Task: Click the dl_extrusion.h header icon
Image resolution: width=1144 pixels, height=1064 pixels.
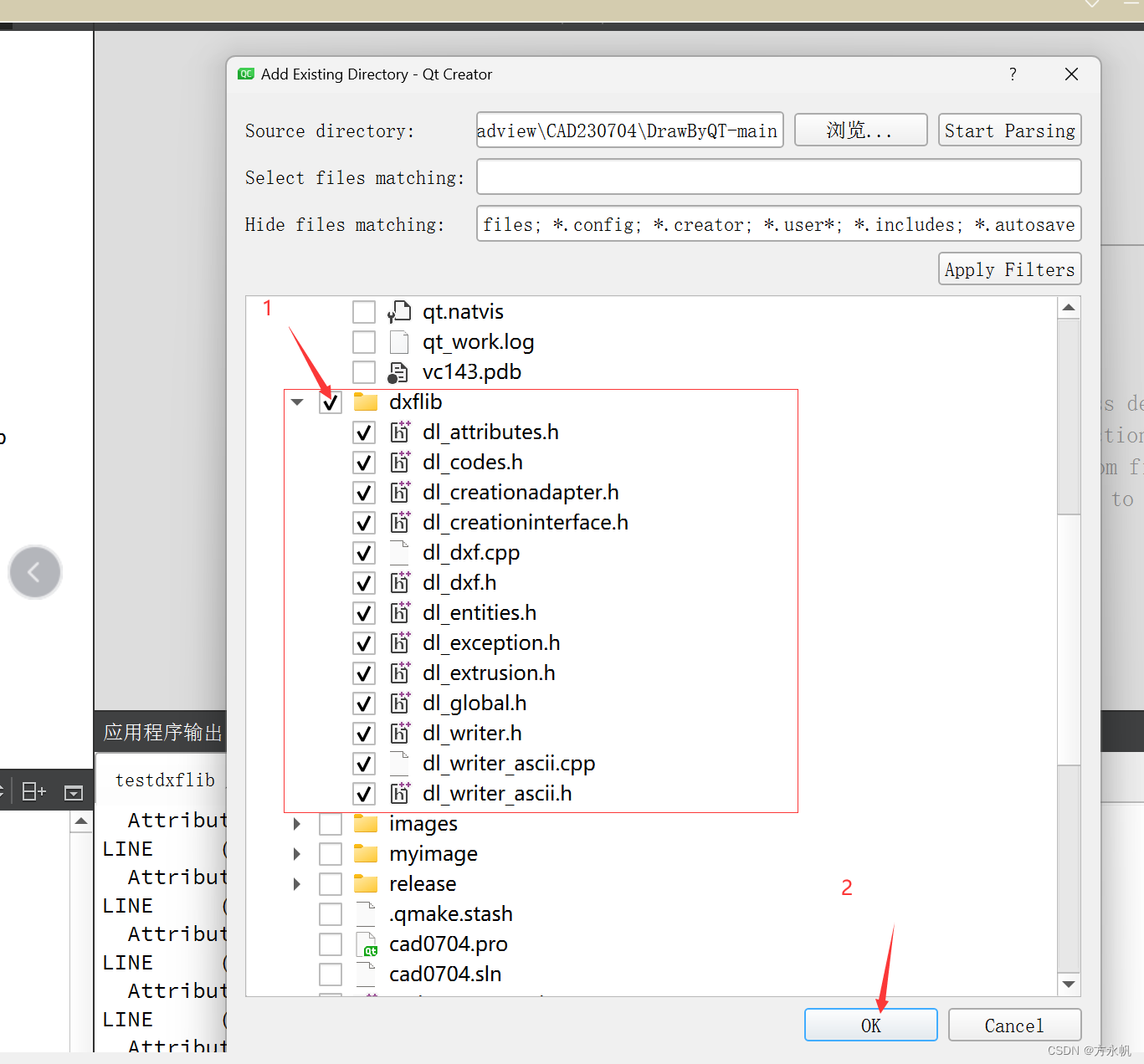Action: point(400,673)
